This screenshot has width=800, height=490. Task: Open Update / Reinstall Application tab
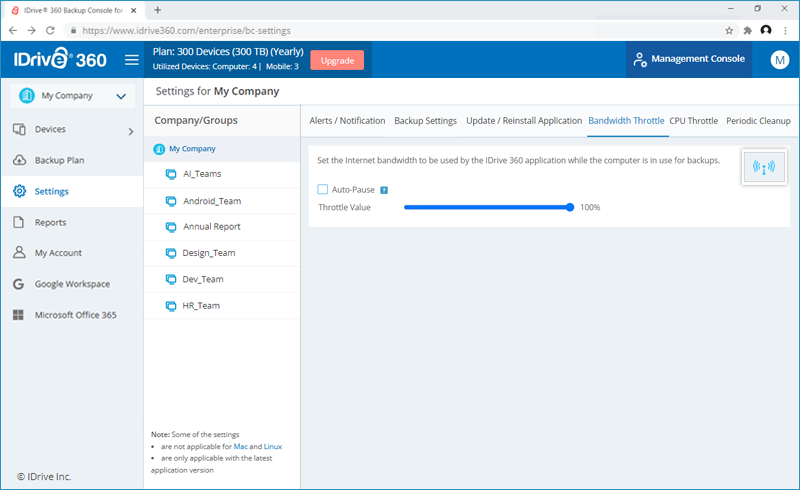(x=524, y=121)
